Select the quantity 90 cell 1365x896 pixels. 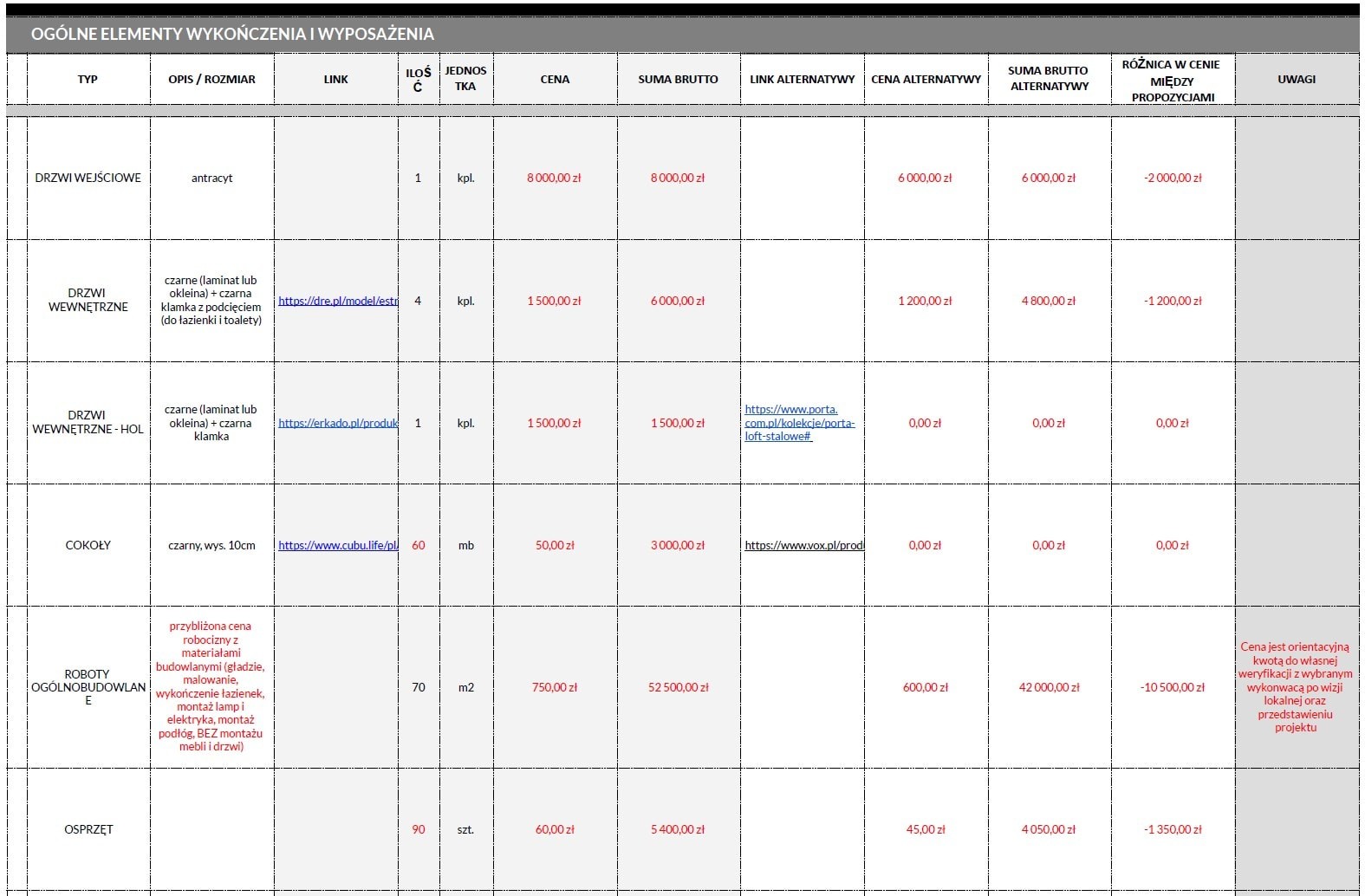click(x=419, y=829)
